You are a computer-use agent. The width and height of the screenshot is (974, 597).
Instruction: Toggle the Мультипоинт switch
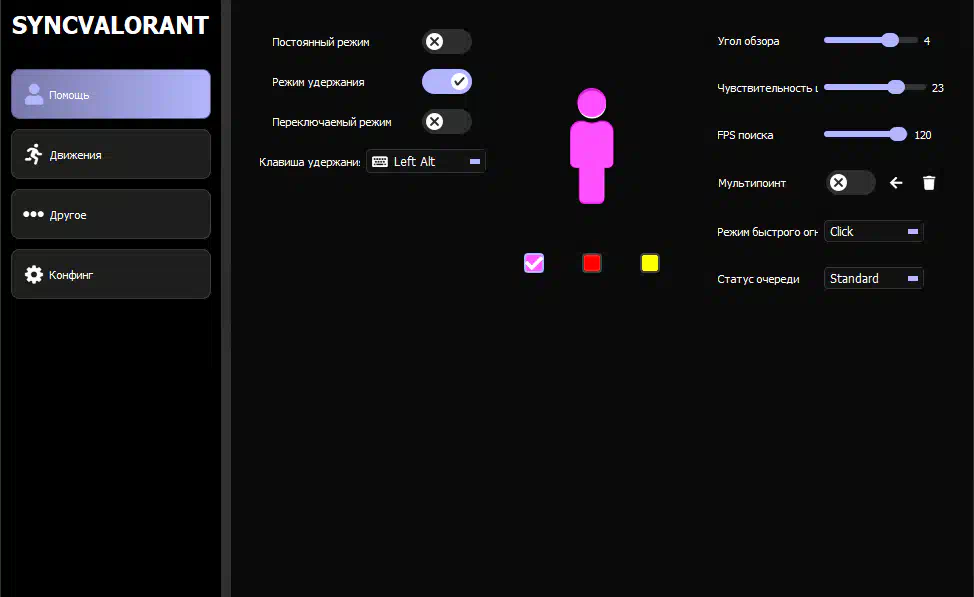click(850, 183)
